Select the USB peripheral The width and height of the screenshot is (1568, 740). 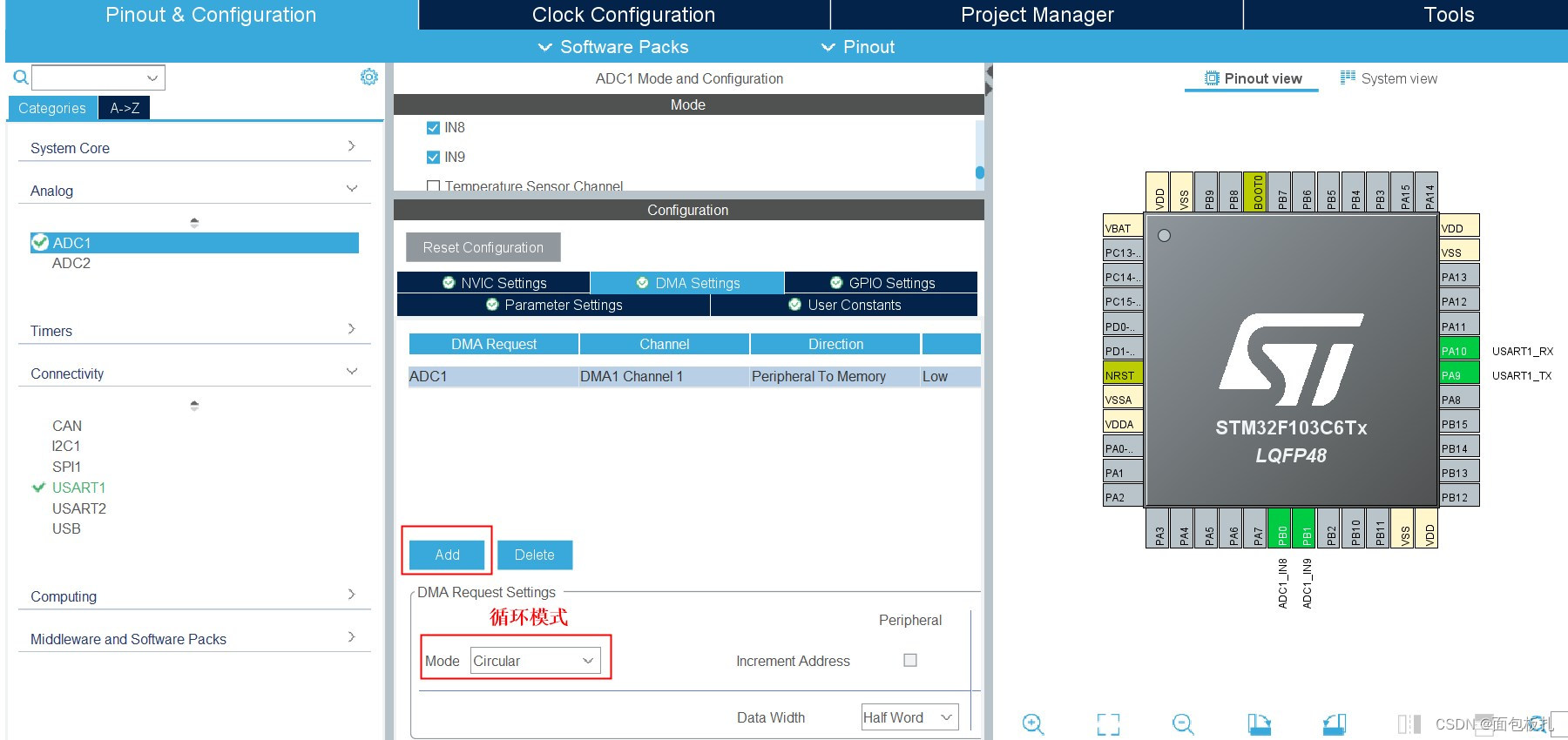coord(66,528)
